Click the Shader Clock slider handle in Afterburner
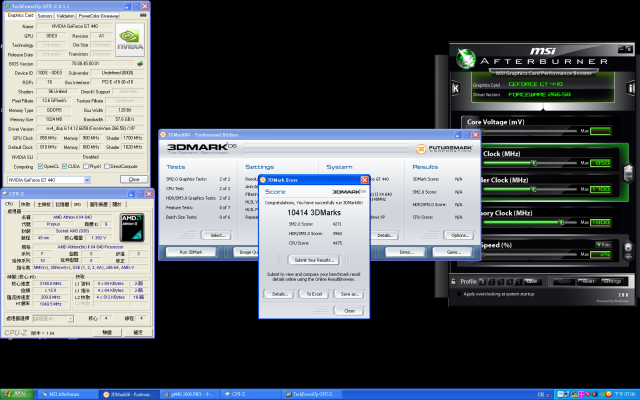 pyautogui.click(x=533, y=189)
